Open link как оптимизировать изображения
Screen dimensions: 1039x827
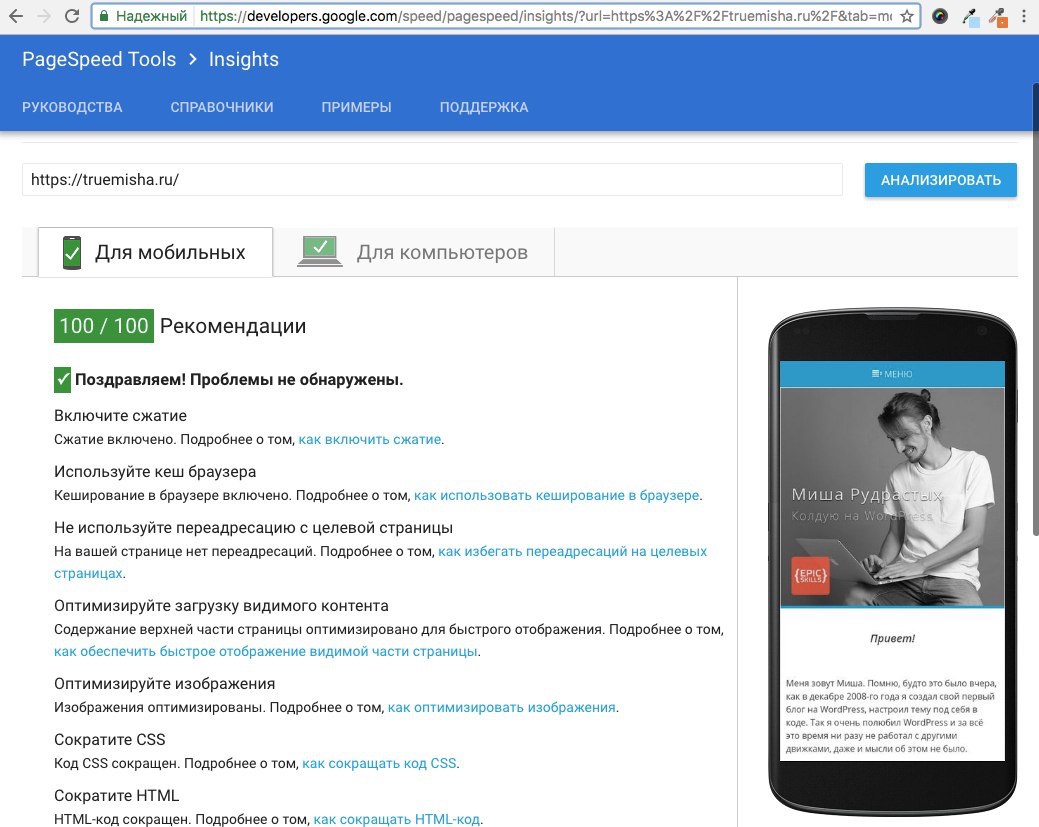tap(502, 707)
